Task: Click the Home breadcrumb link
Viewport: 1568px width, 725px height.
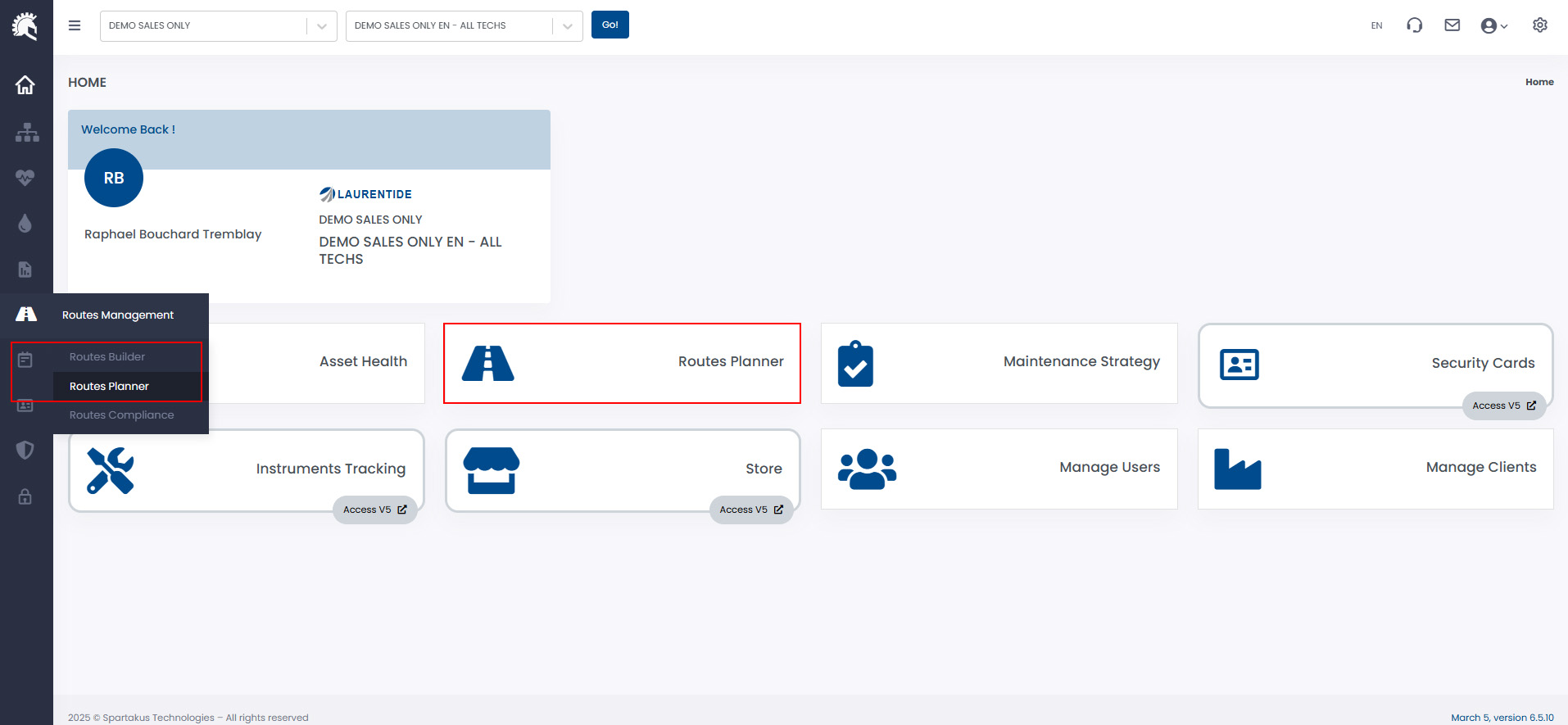Action: click(x=1539, y=82)
